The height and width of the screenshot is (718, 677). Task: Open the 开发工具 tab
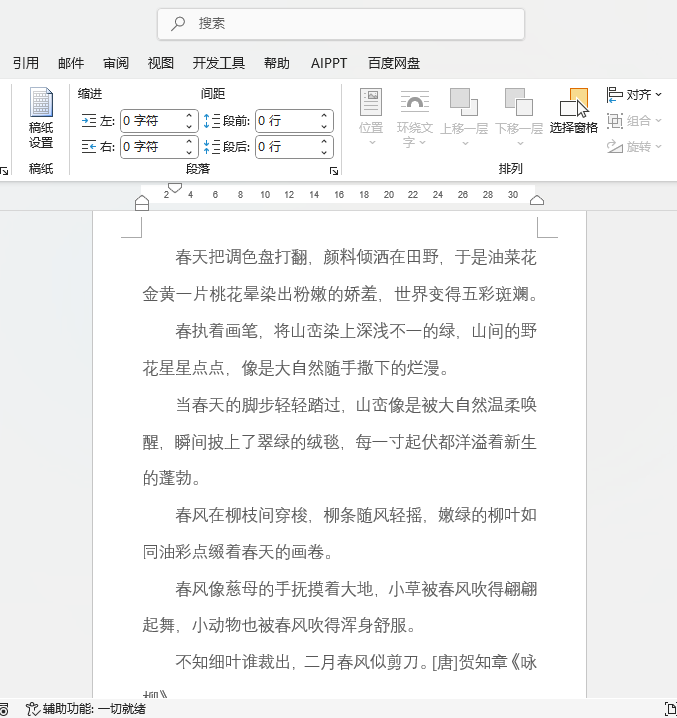pos(219,63)
